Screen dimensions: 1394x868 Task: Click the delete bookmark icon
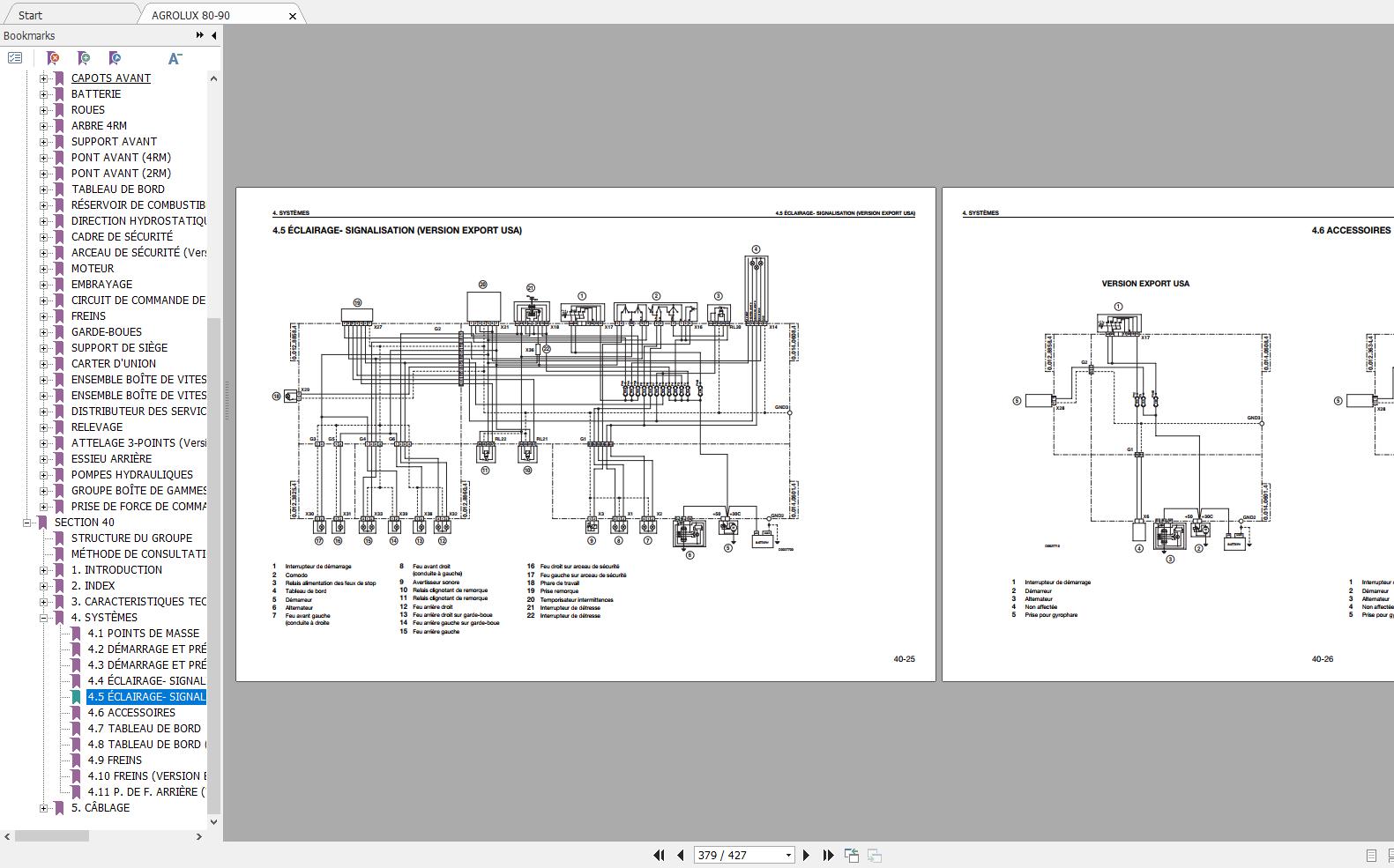pos(53,58)
